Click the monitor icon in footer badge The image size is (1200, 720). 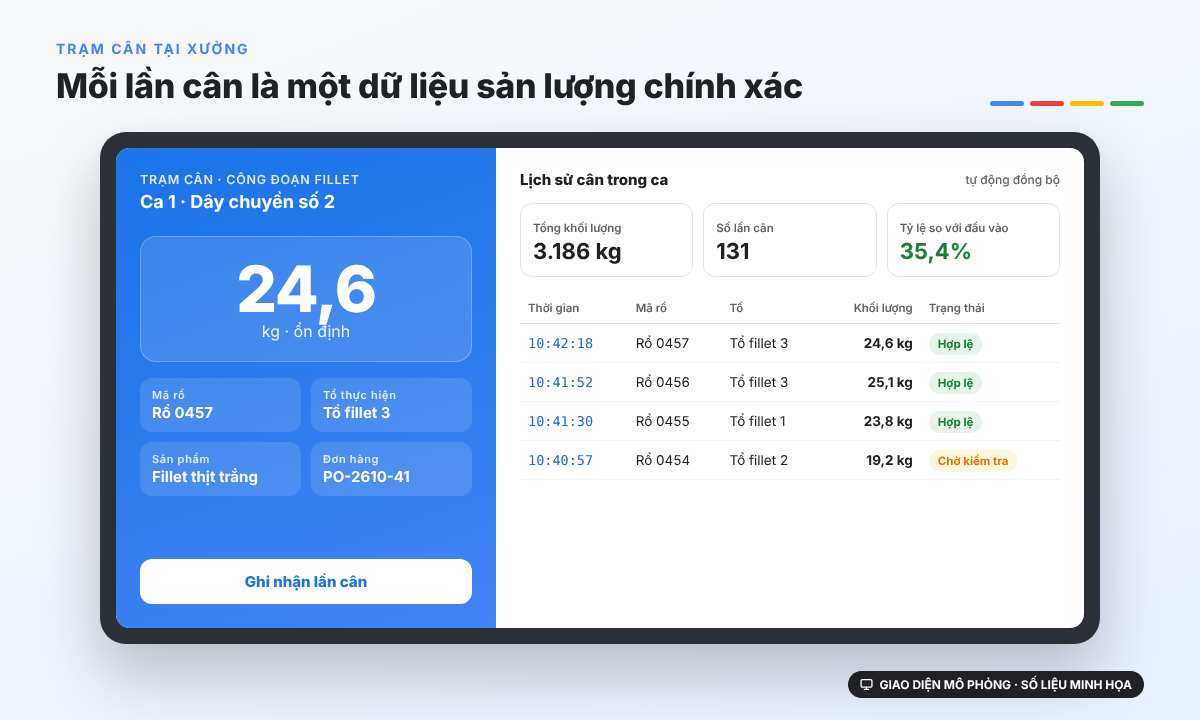point(867,685)
